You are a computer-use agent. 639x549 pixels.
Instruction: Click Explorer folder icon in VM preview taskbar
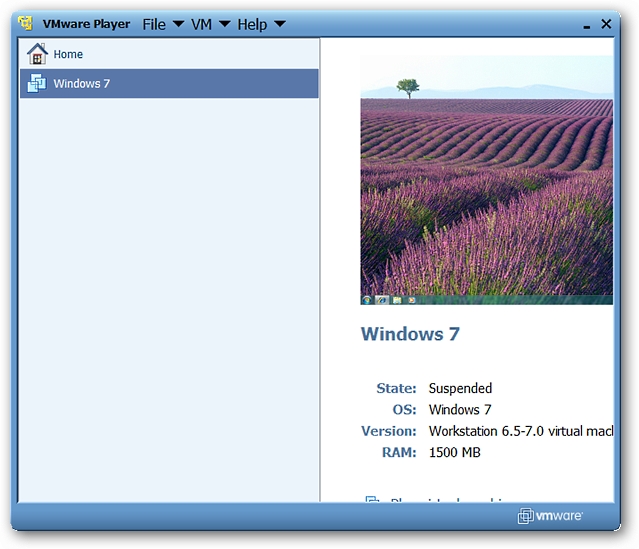click(x=397, y=300)
